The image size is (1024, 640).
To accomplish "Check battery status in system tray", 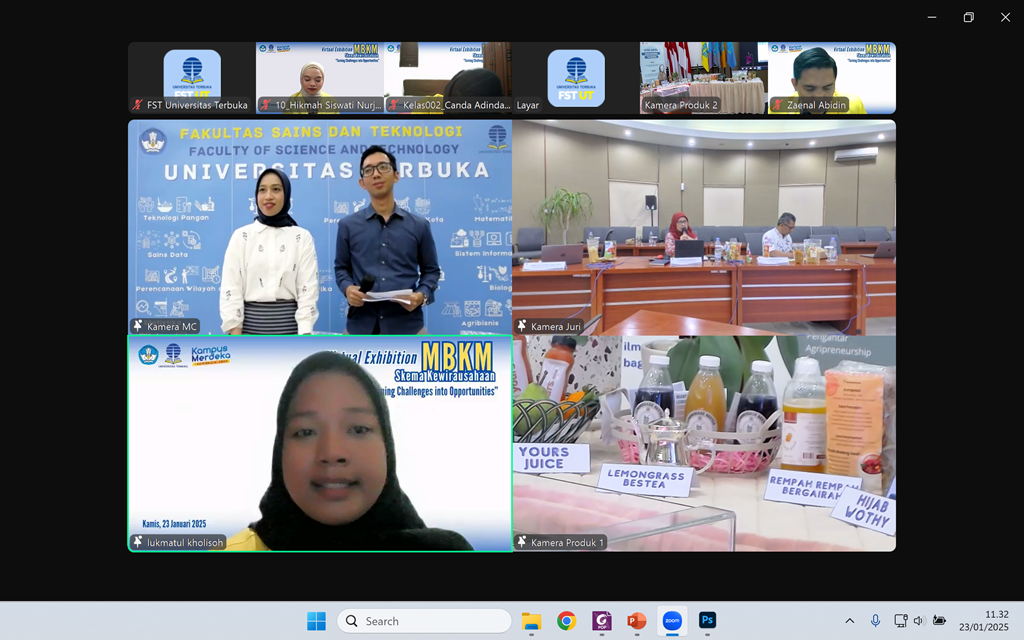I will tap(939, 621).
